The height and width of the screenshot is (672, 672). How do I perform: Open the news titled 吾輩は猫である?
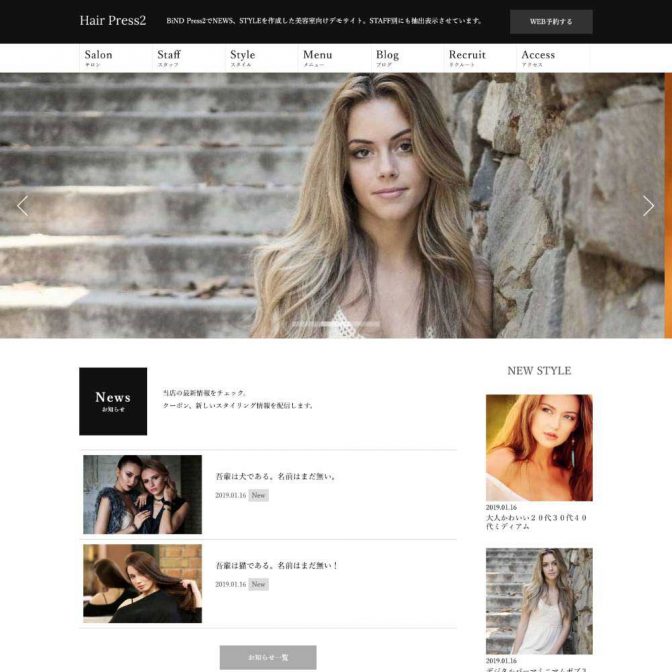click(277, 565)
